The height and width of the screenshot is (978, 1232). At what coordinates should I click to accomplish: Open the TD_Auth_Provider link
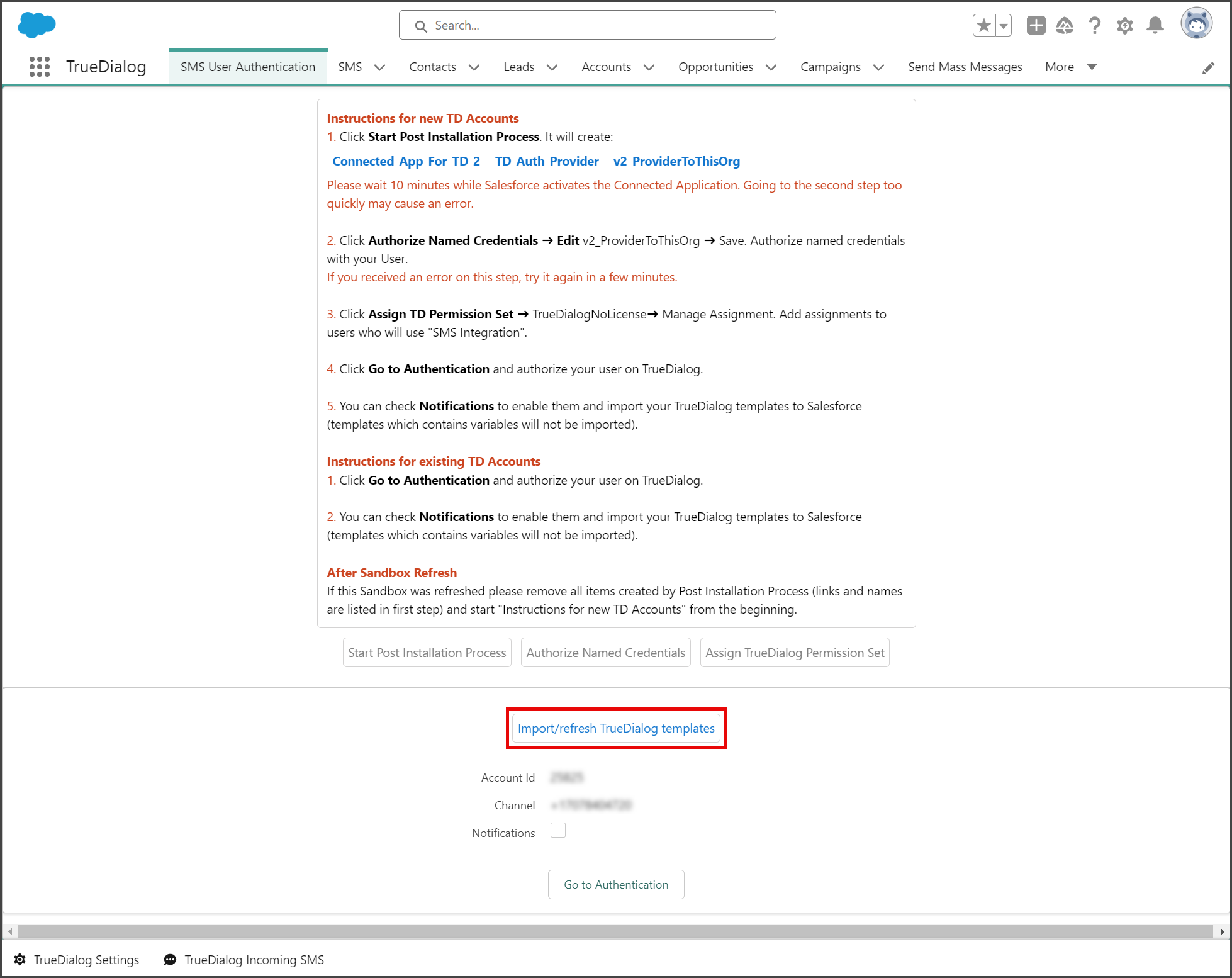click(x=547, y=161)
